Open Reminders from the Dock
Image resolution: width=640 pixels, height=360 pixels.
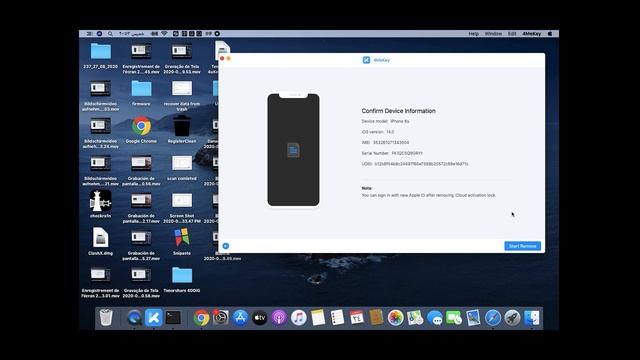pyautogui.click(x=337, y=318)
